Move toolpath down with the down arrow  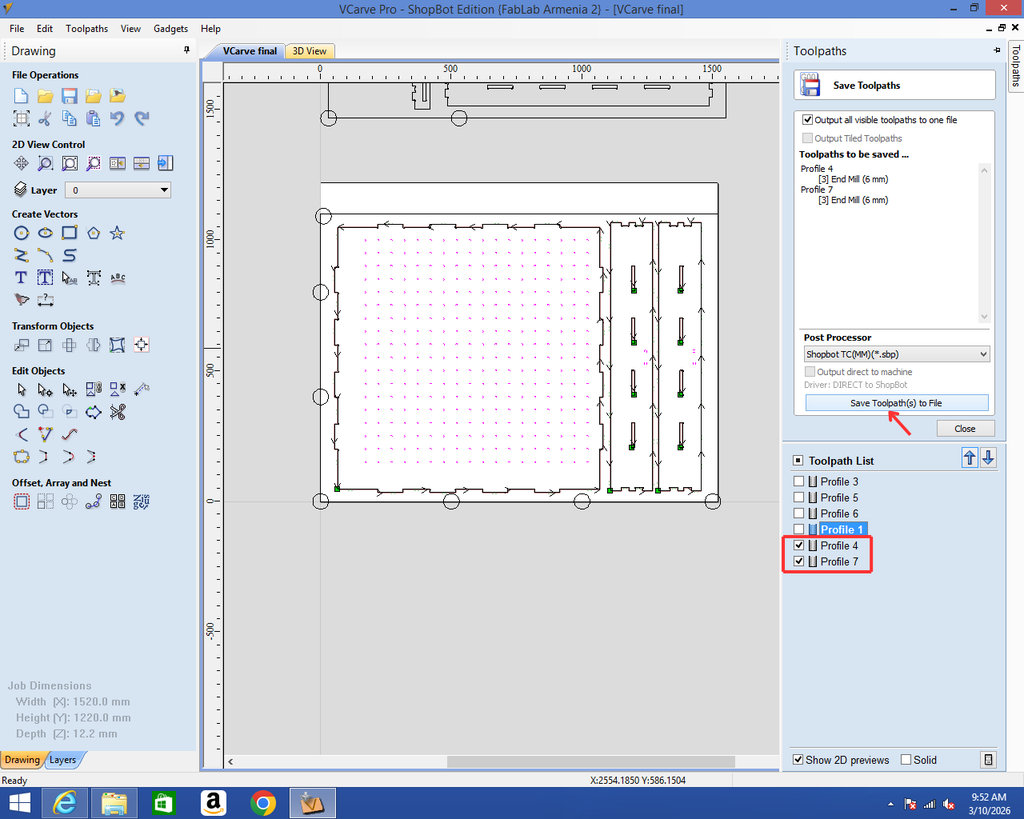[988, 458]
